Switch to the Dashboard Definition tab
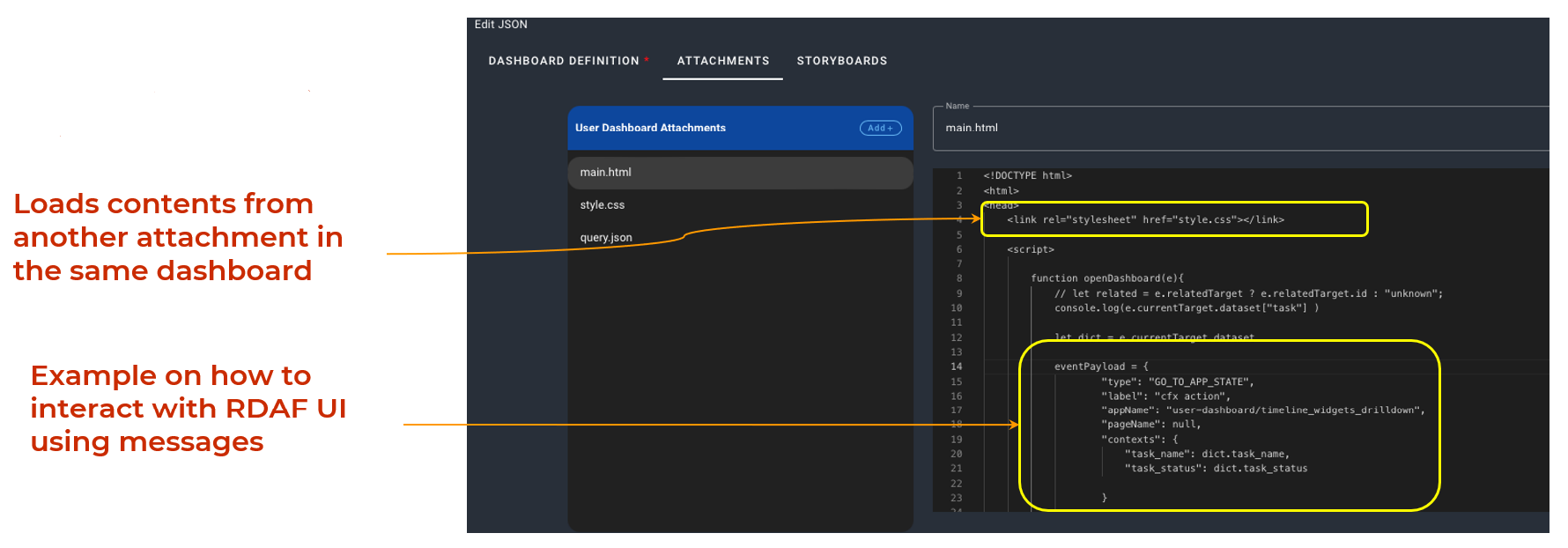 click(x=564, y=61)
